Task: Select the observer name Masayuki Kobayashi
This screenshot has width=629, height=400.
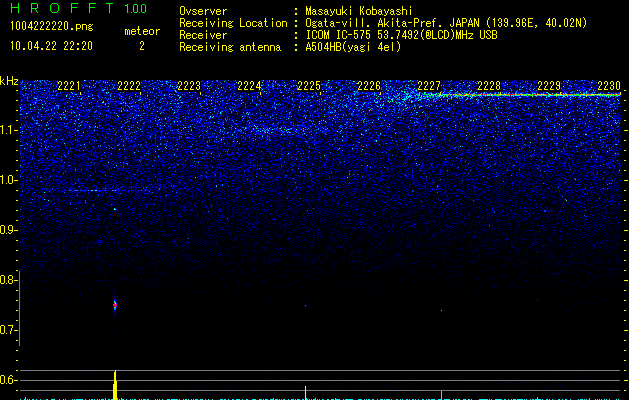Action: (x=359, y=11)
